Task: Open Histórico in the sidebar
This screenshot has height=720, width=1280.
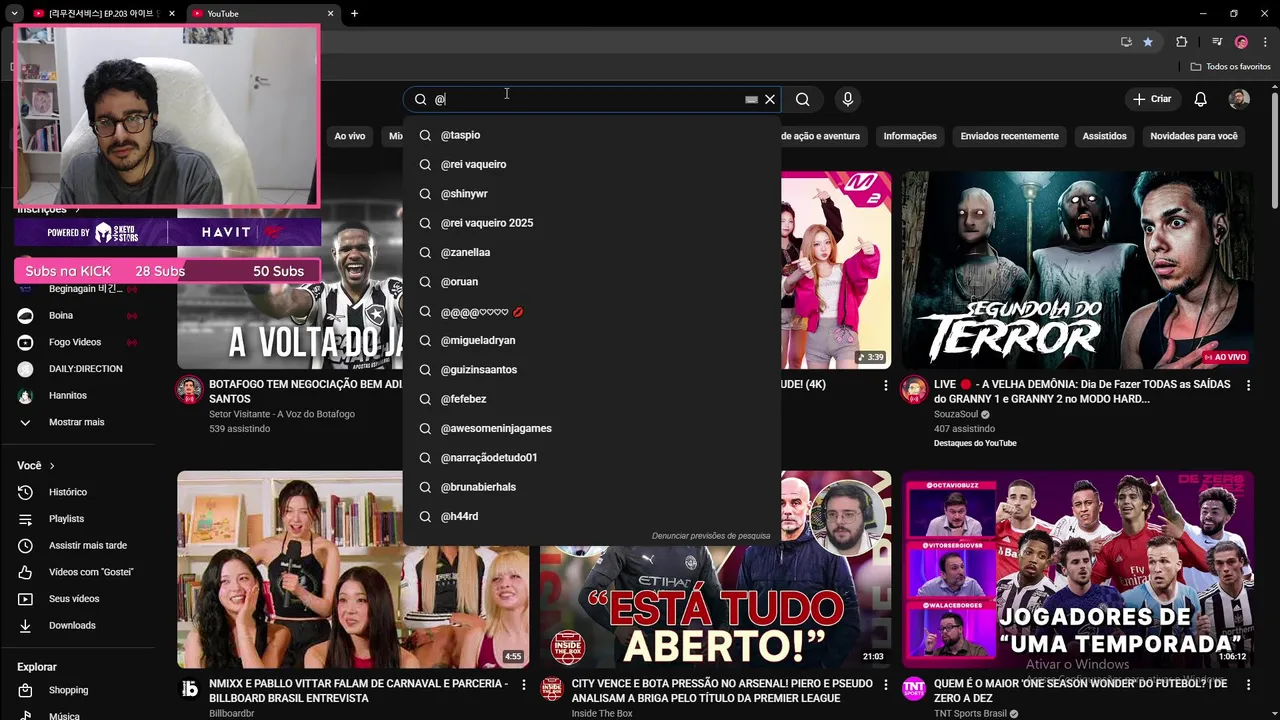Action: tap(76, 492)
